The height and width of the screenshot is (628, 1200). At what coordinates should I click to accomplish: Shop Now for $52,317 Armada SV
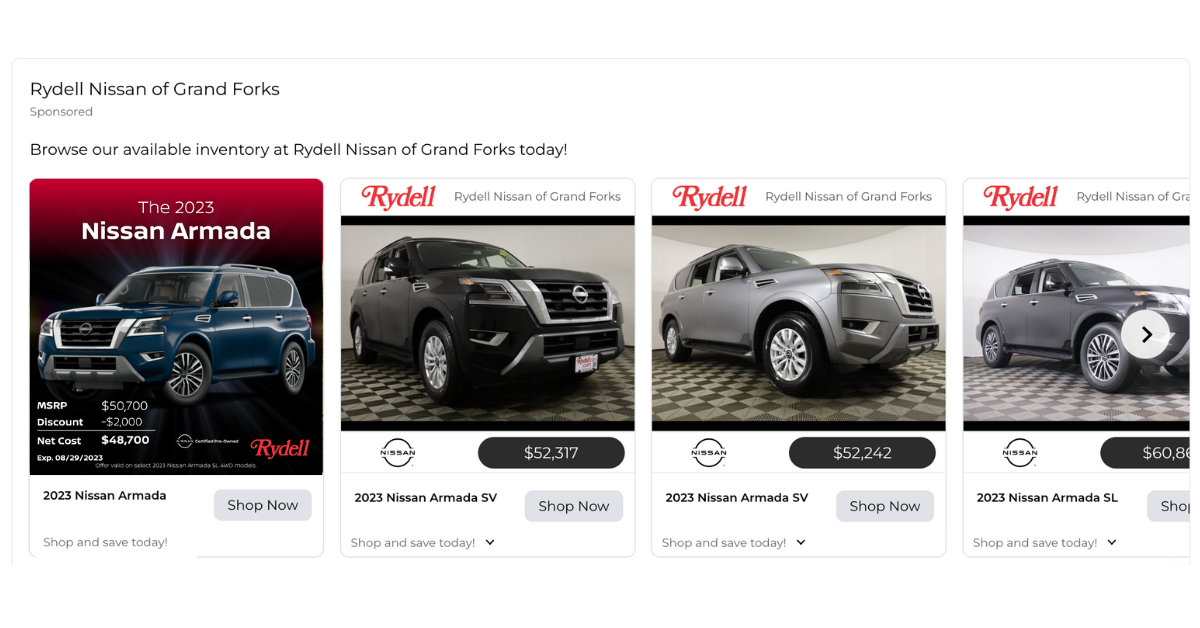point(574,506)
